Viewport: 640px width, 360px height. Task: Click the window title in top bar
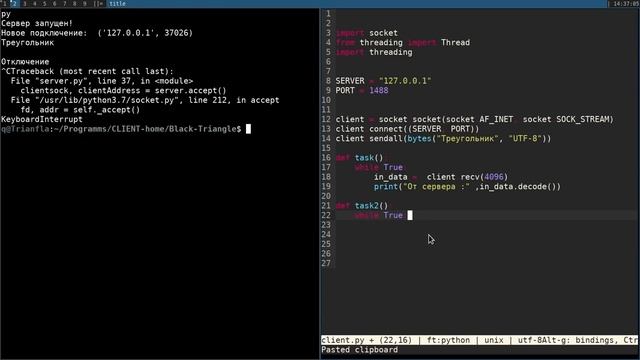point(118,3)
